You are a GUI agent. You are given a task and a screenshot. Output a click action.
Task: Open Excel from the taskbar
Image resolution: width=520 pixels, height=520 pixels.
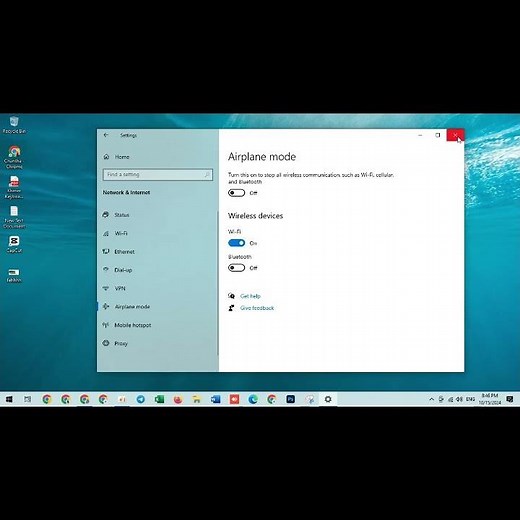pyautogui.click(x=159, y=399)
